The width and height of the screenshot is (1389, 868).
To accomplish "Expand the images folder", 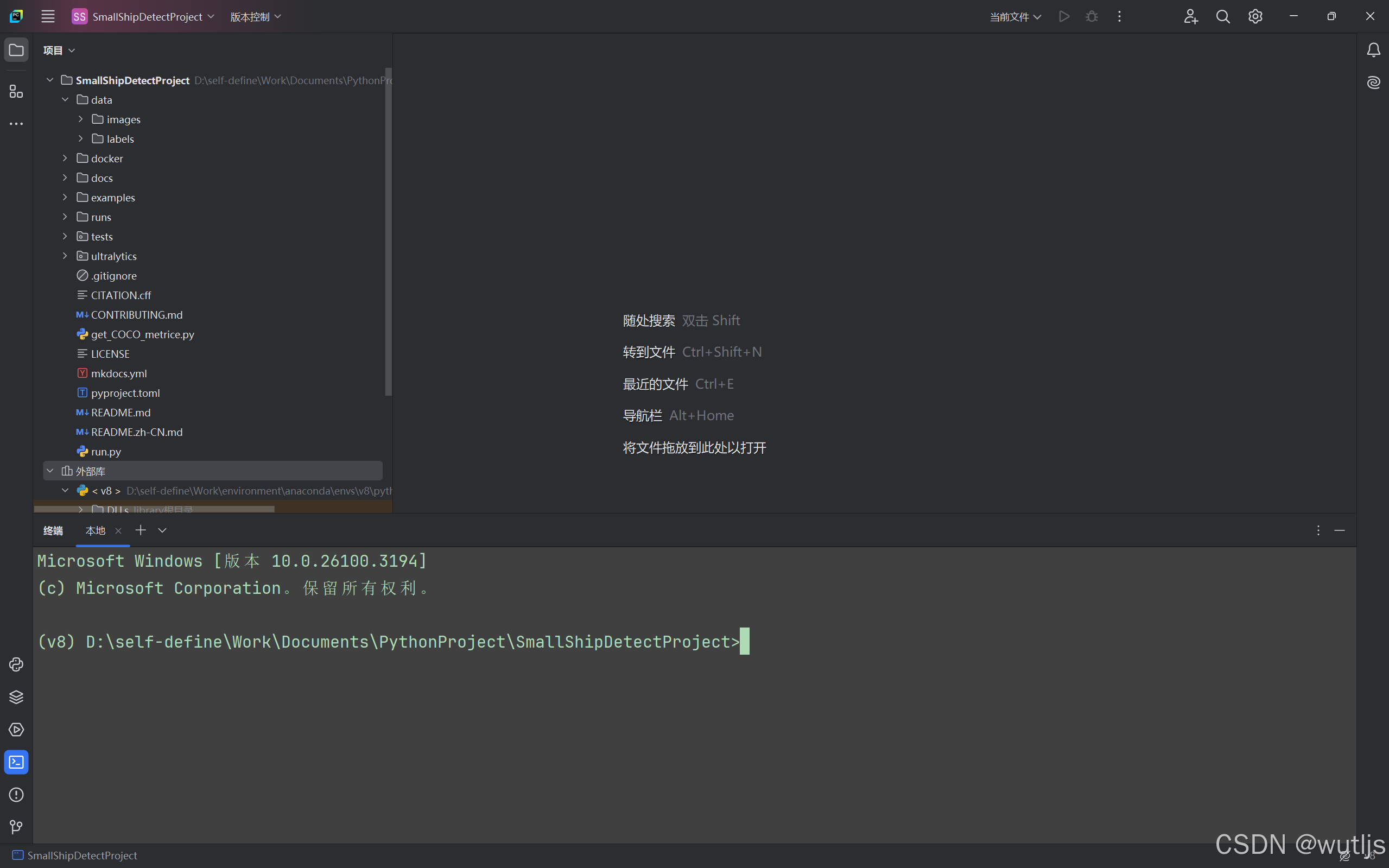I will click(x=81, y=119).
